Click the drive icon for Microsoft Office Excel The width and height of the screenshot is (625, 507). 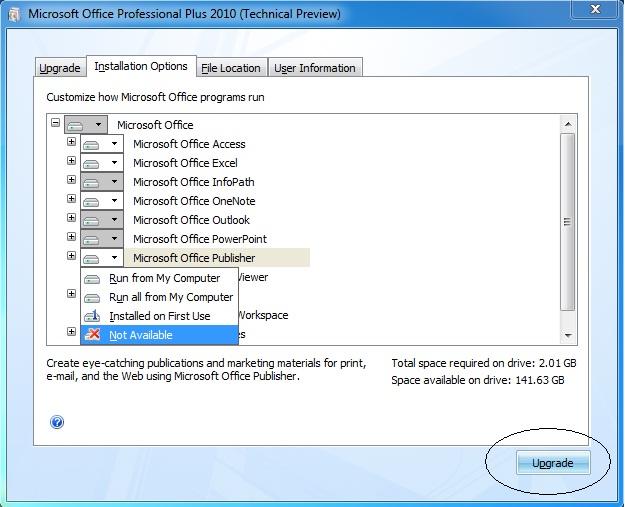point(91,164)
